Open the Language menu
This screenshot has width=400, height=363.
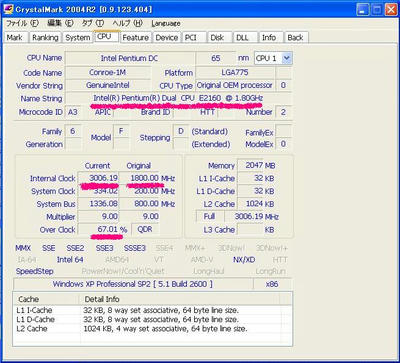point(166,23)
